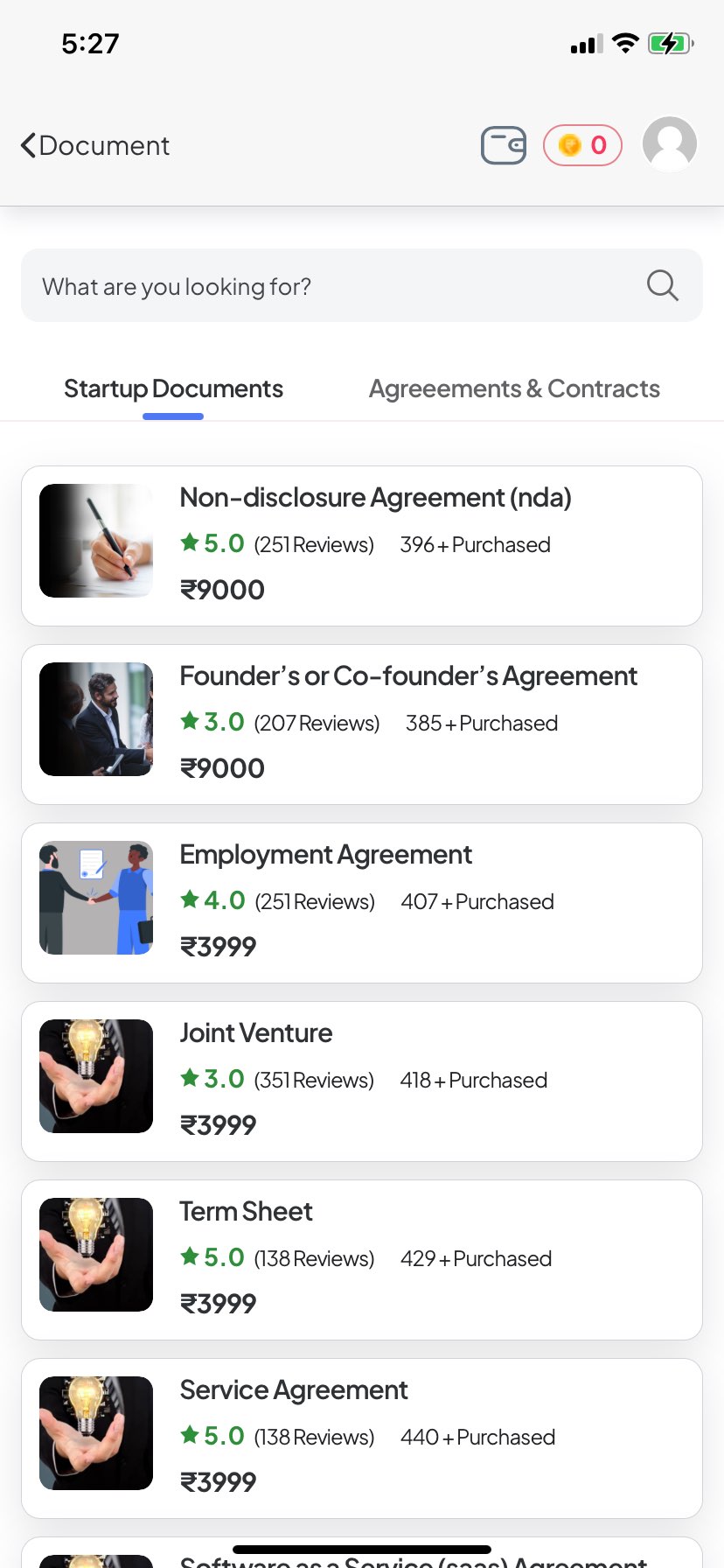Image resolution: width=724 pixels, height=1568 pixels.
Task: Tap the Wi-Fi status icon
Action: (x=625, y=43)
